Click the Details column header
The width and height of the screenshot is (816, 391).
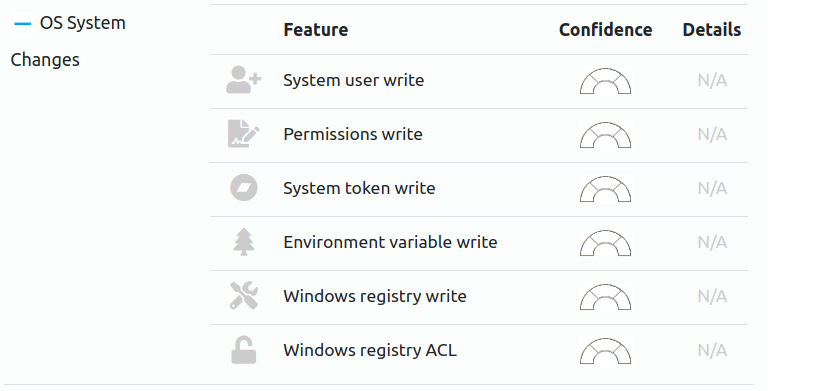(x=711, y=30)
